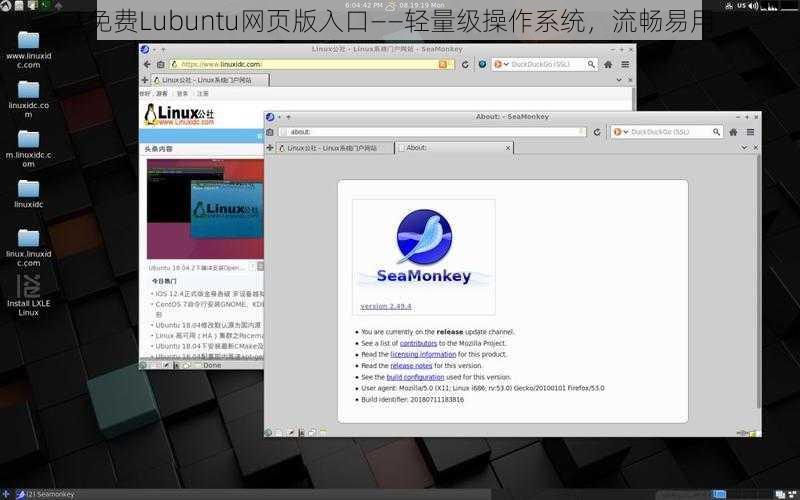Viewport: 800px width, 500px height.
Task: Click the search magnifier in the About window's DuckDuckGo box
Action: pos(716,132)
